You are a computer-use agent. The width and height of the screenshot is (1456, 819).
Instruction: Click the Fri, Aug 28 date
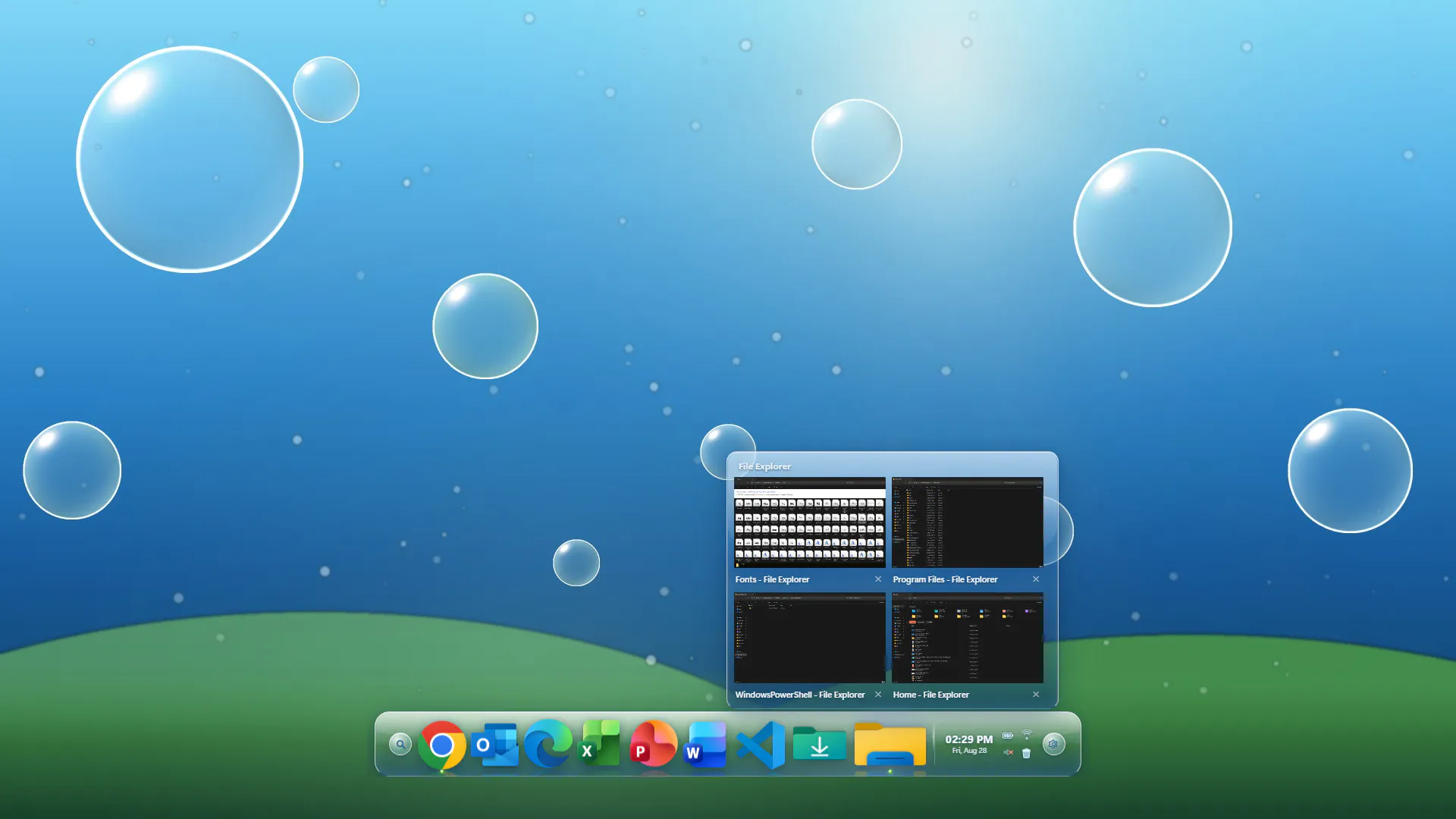[x=969, y=751]
